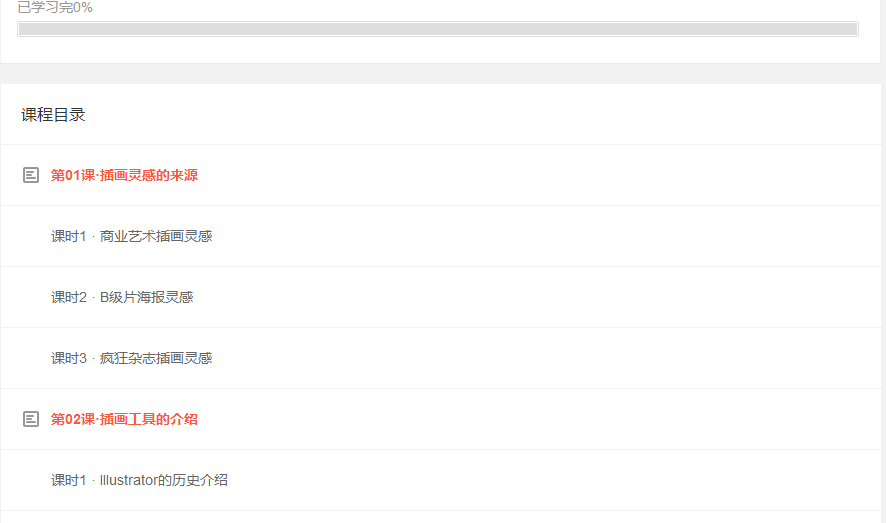Open lesson 商业艺术插画灵感
The height and width of the screenshot is (523, 886).
click(441, 236)
